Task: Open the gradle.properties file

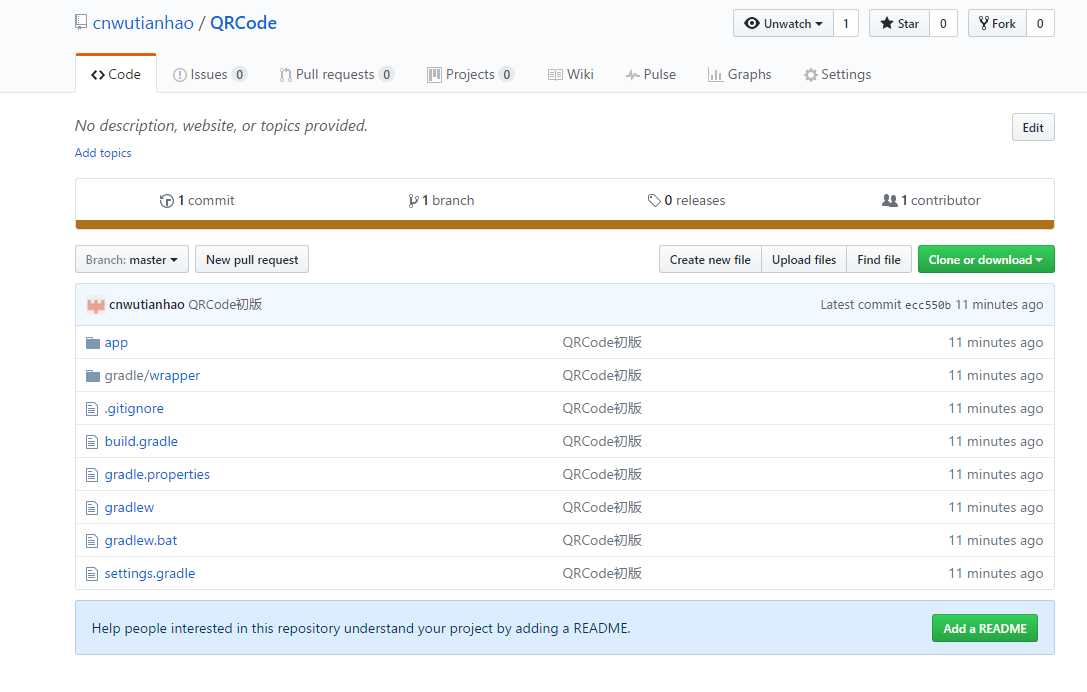Action: (157, 475)
